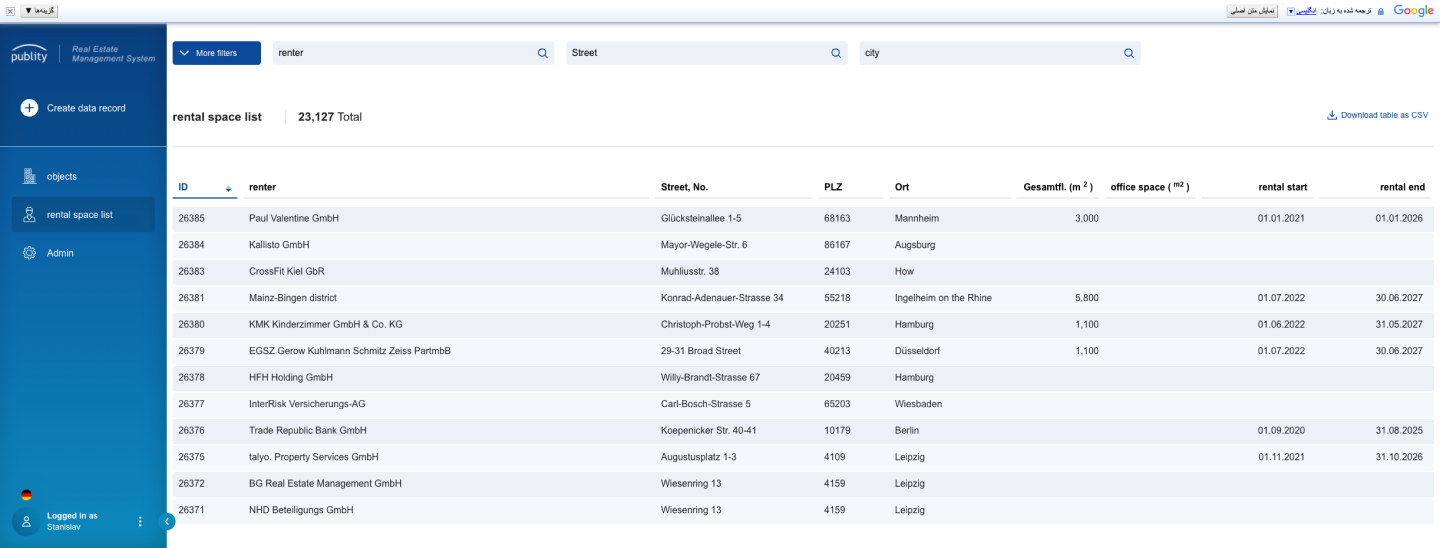Click talyo. Property Services GmbH
The width and height of the screenshot is (1440, 548).
314,457
